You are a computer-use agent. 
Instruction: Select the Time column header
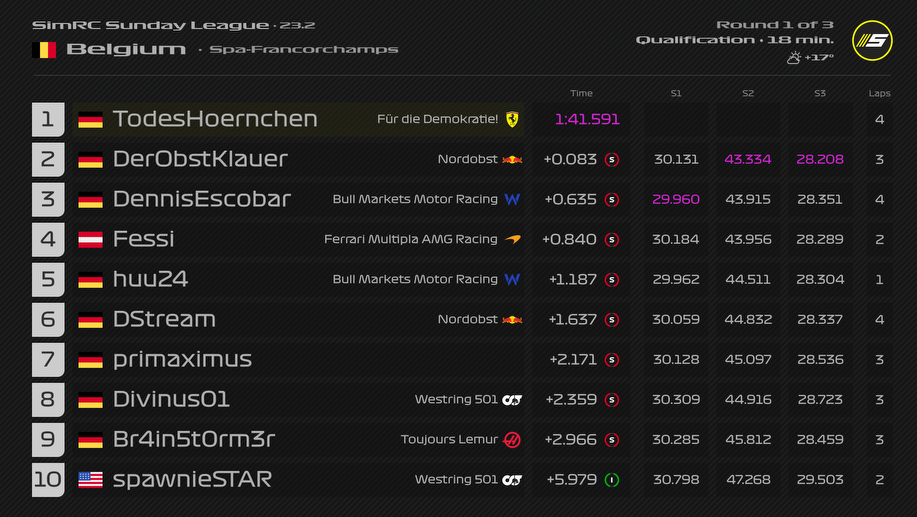pos(581,93)
